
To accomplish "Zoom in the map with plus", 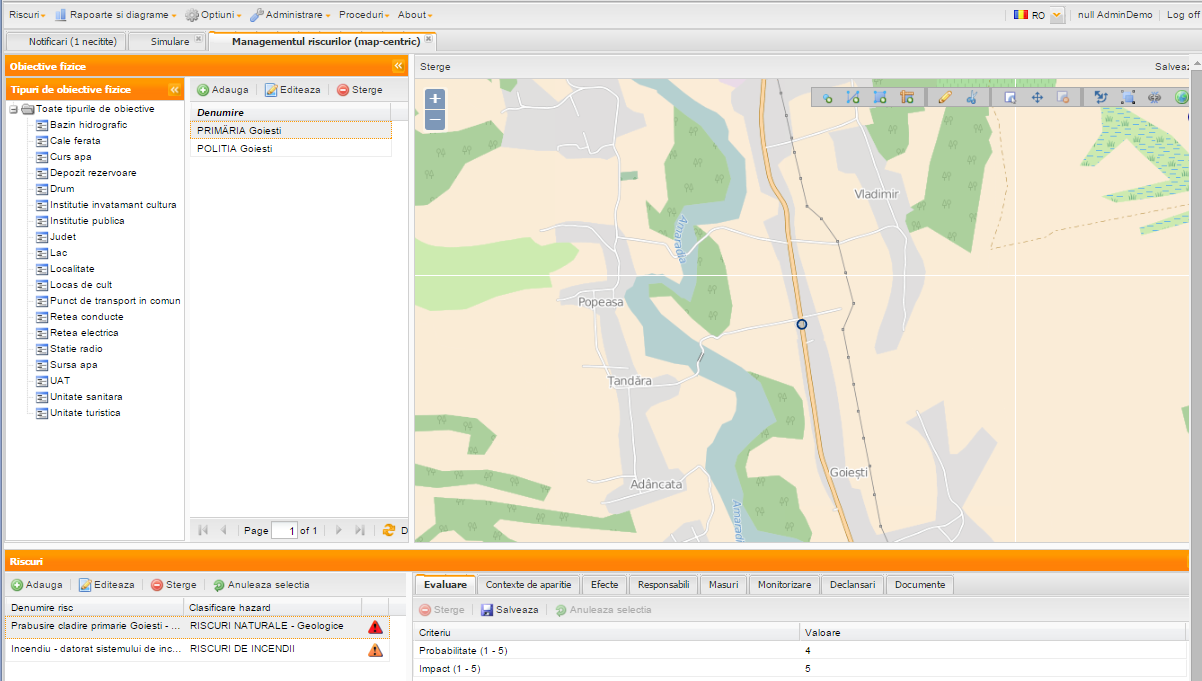I will point(434,99).
